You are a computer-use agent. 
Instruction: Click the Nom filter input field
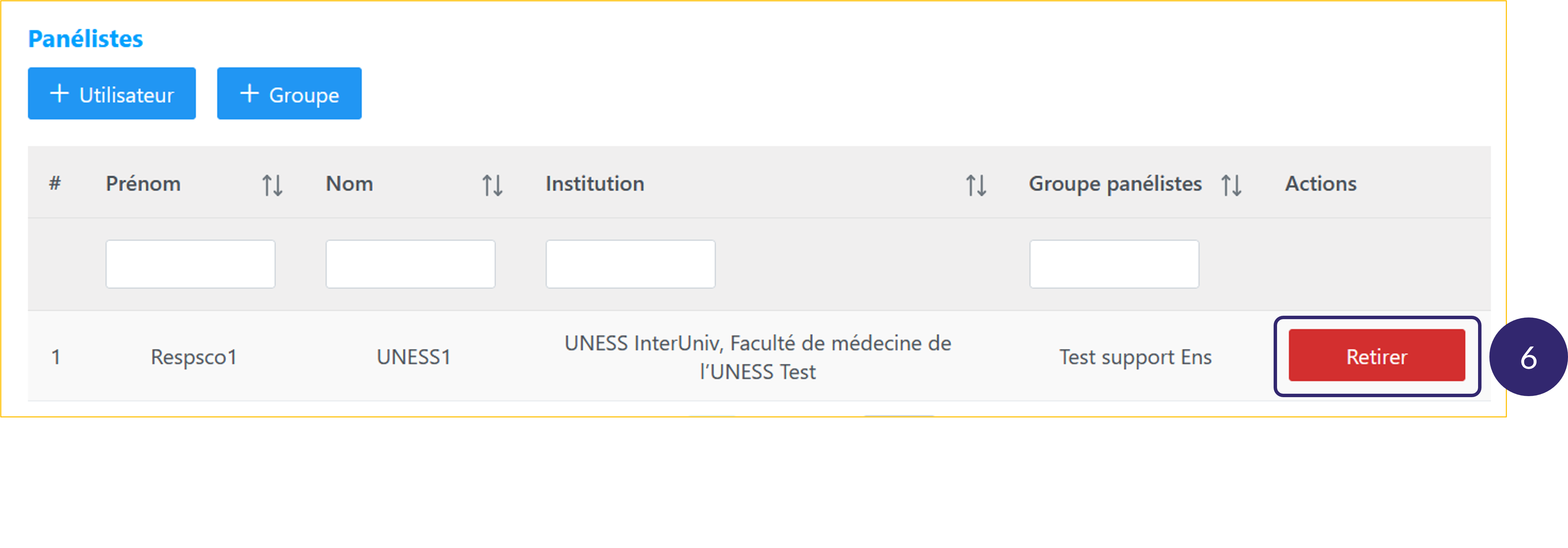410,264
